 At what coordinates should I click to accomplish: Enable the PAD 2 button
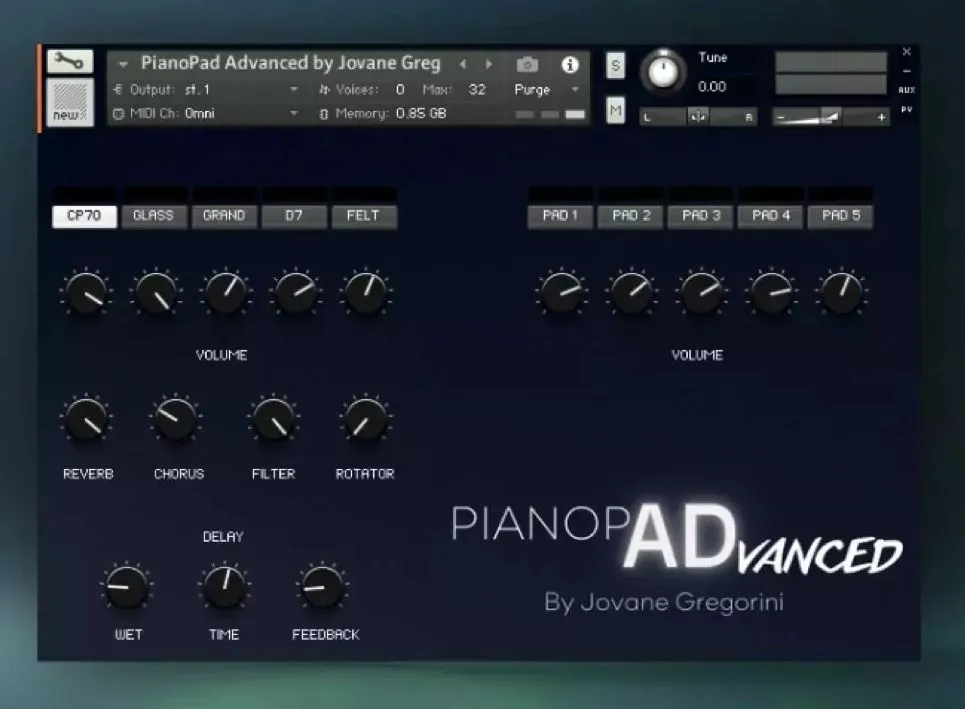(x=631, y=216)
